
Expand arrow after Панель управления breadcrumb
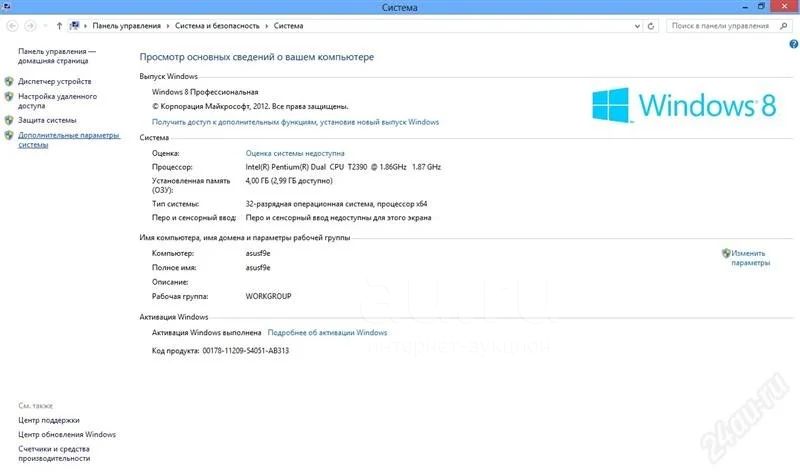[x=167, y=26]
